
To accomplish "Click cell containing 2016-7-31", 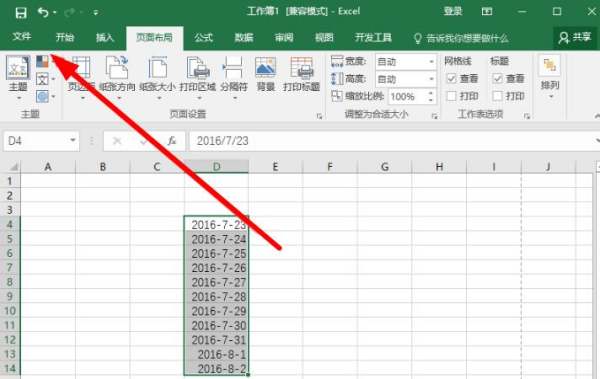I will pyautogui.click(x=217, y=340).
